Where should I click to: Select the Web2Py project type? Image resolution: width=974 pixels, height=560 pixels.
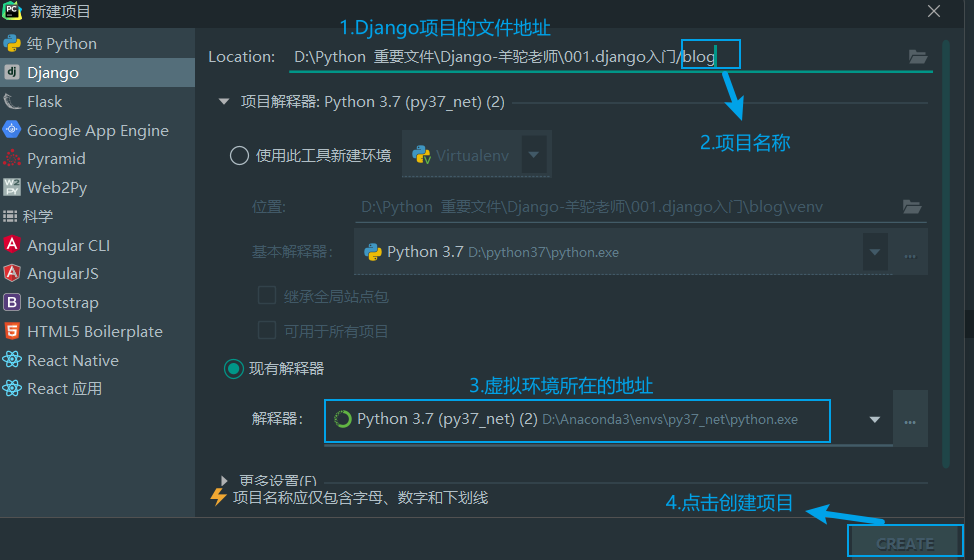(x=98, y=187)
